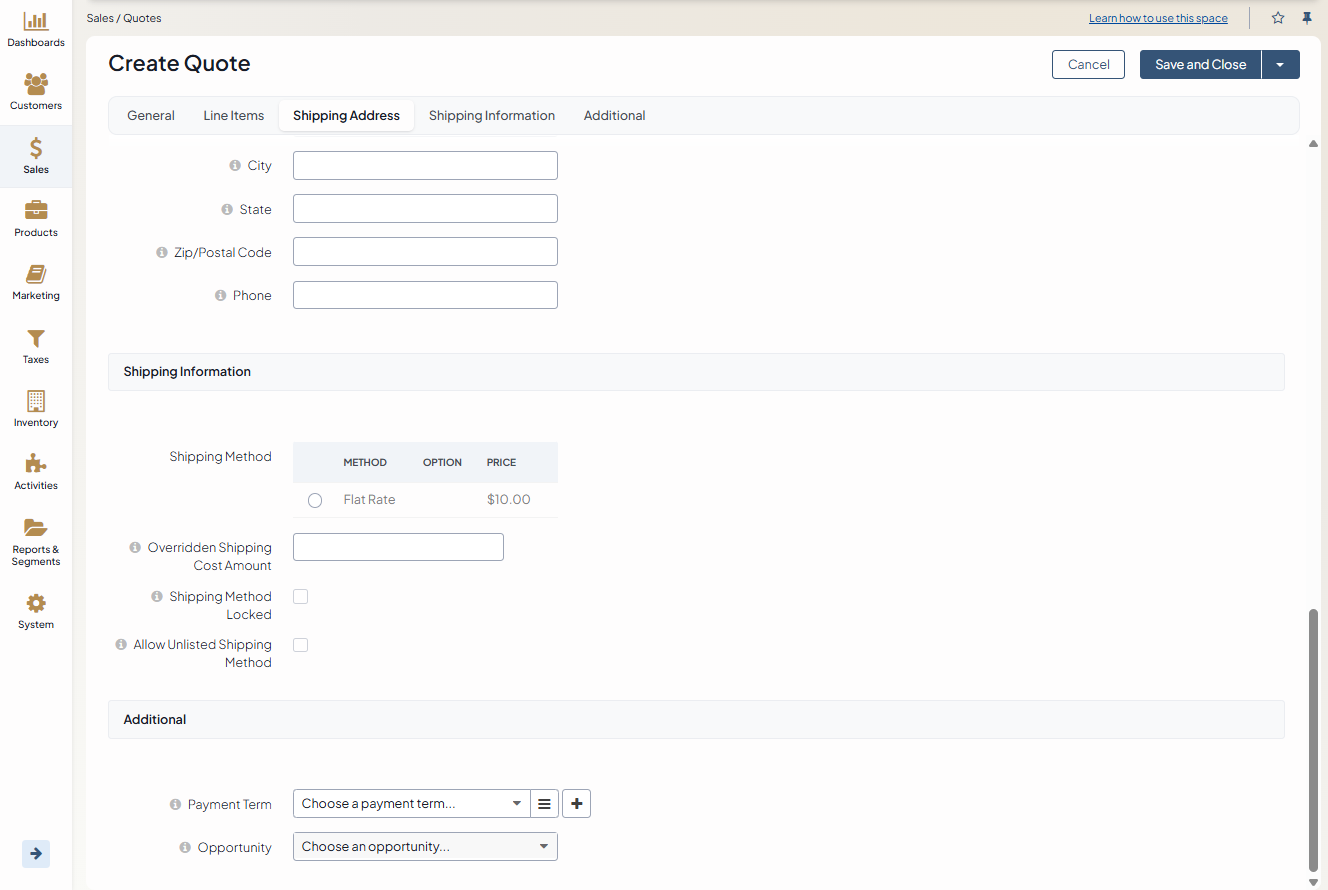Click the Products briefcase icon

click(36, 210)
